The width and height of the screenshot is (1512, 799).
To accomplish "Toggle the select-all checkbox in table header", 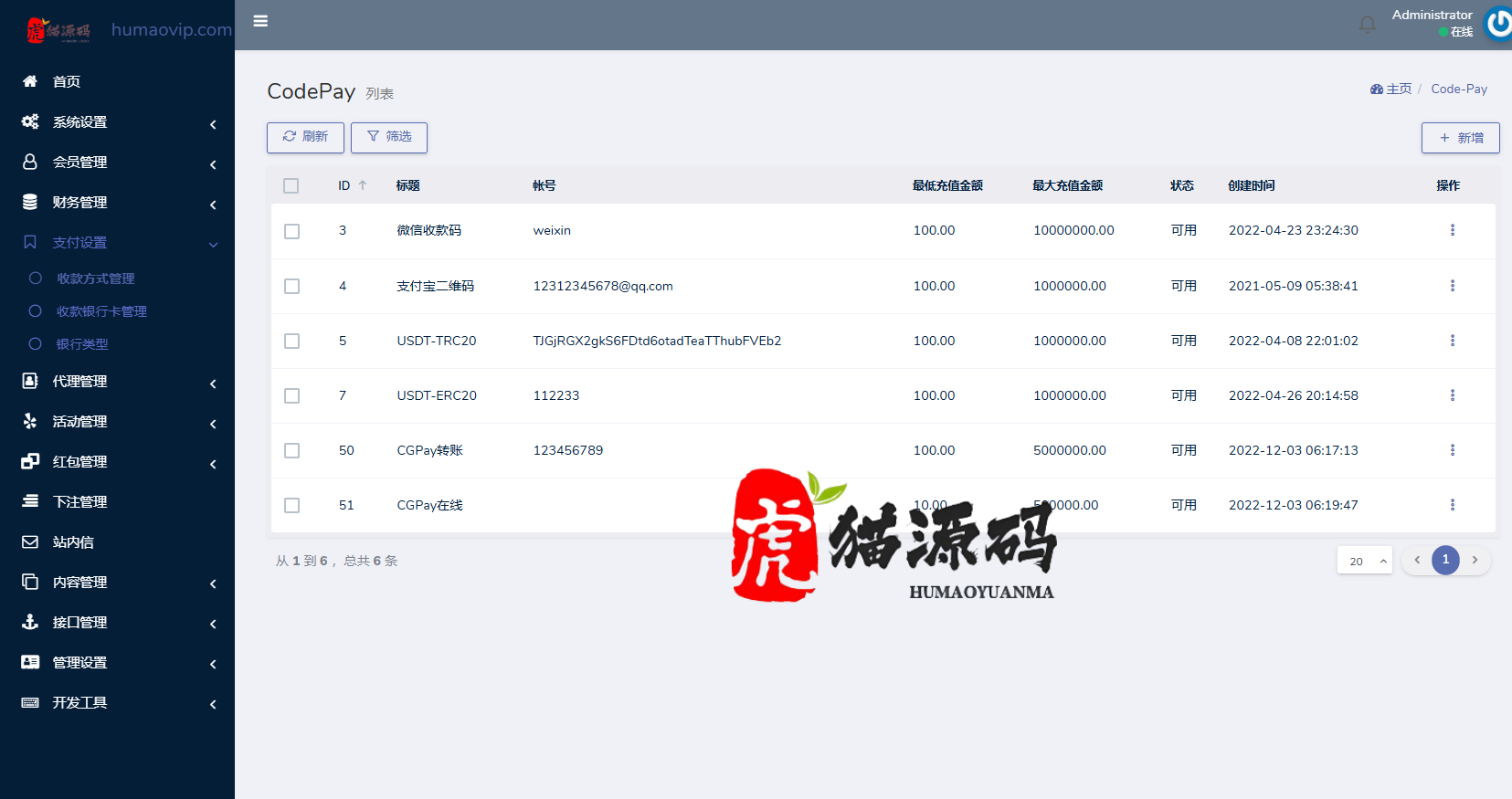I will point(291,186).
